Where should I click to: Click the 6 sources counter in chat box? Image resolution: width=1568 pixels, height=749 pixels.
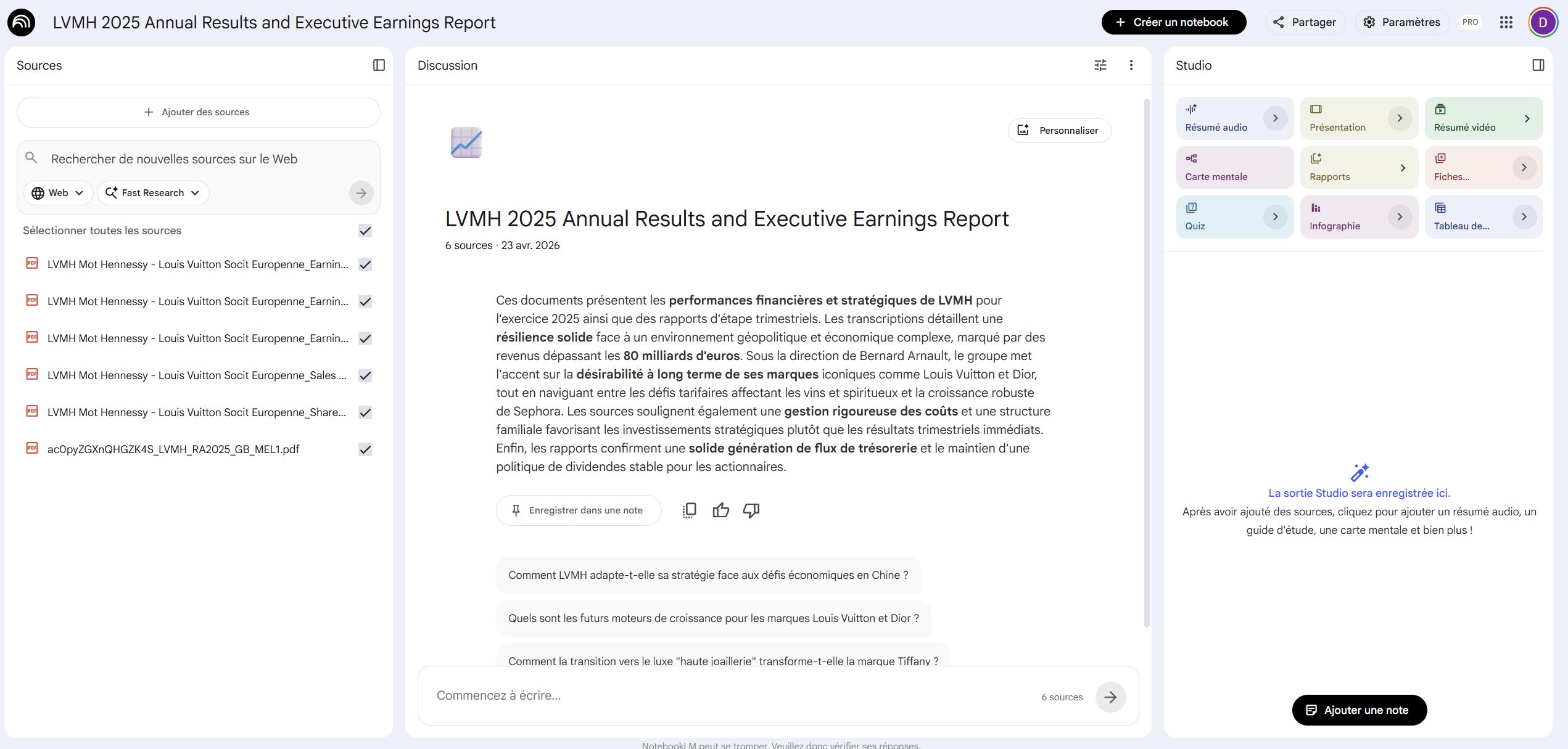coord(1062,697)
